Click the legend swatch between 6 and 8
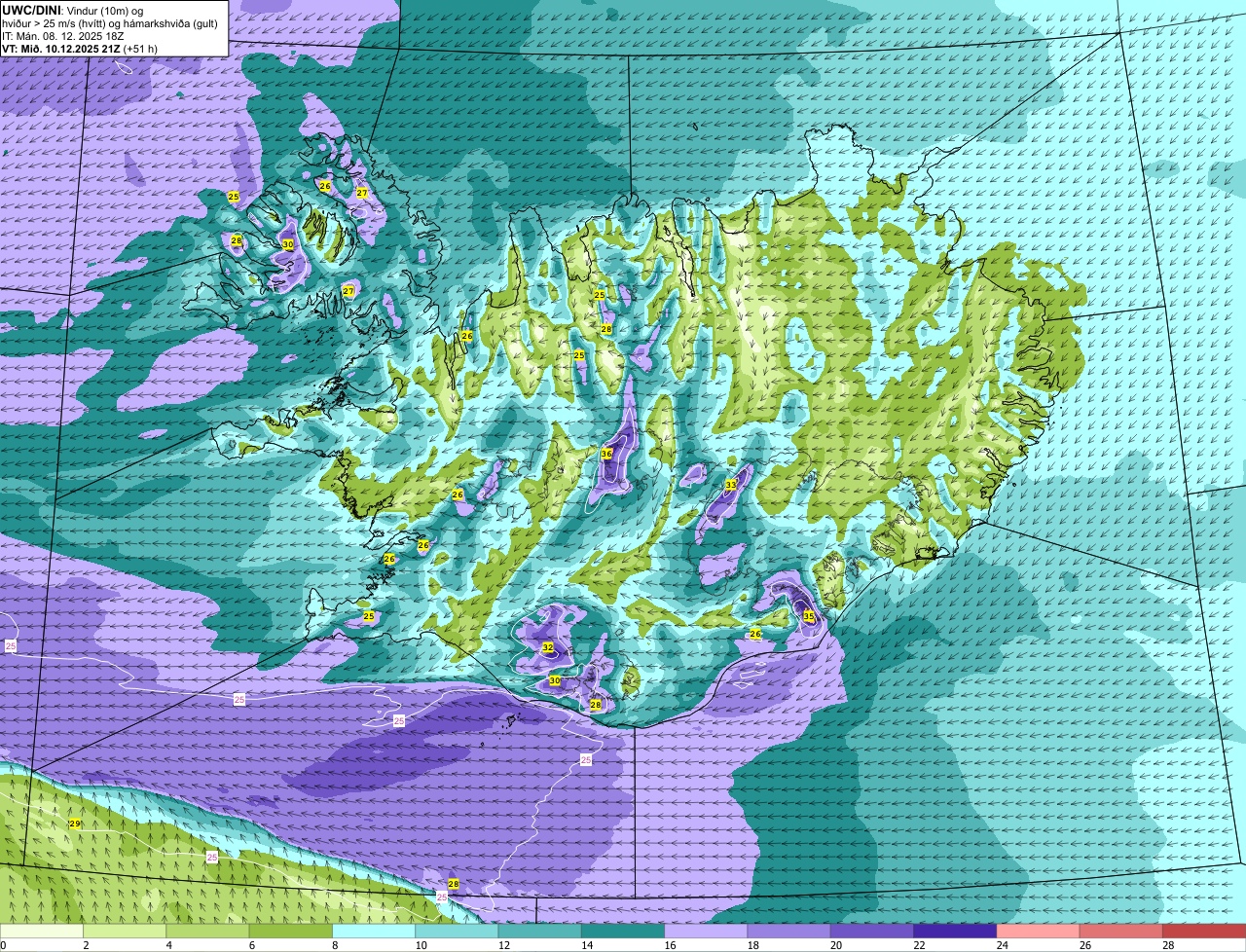 [x=291, y=931]
